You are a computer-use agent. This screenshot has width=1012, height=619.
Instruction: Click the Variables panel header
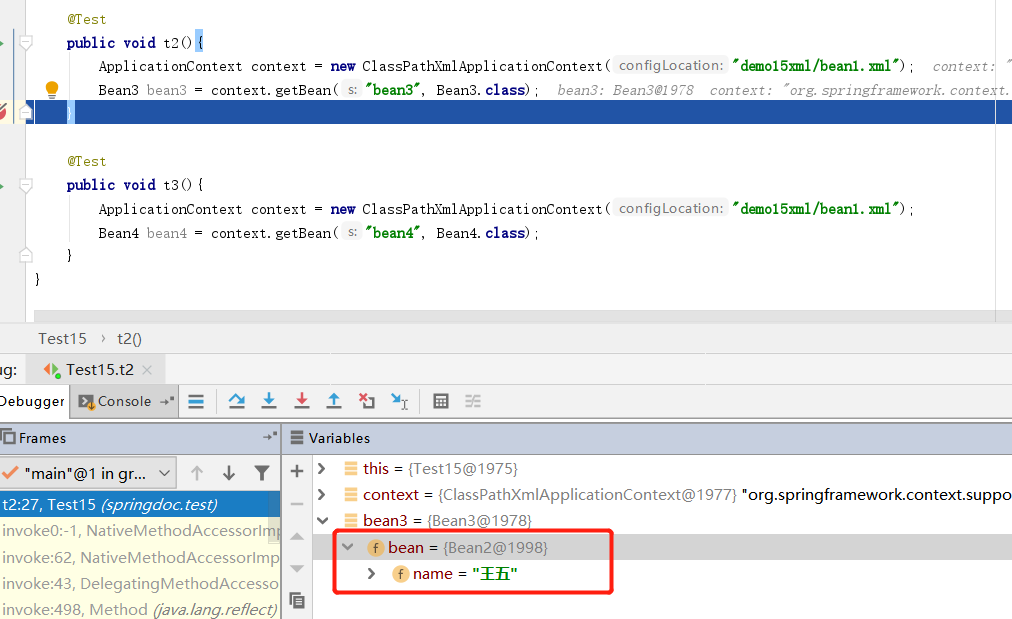pyautogui.click(x=647, y=438)
